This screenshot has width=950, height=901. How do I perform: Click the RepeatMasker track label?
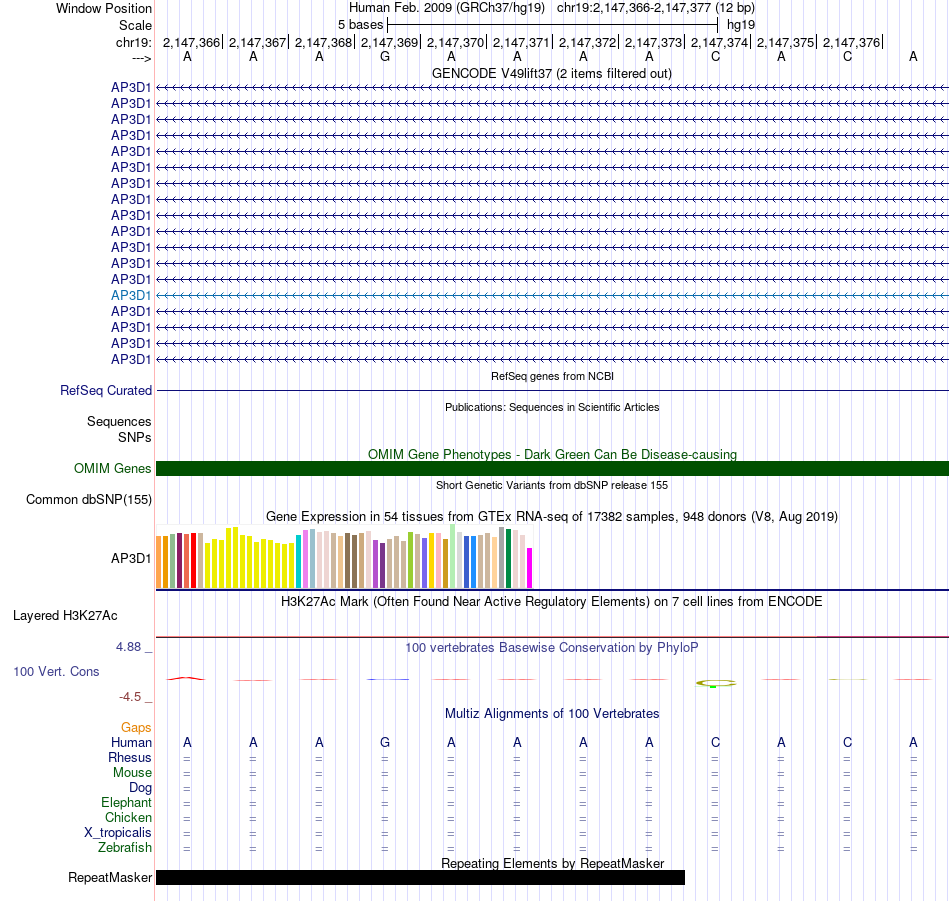(x=110, y=877)
